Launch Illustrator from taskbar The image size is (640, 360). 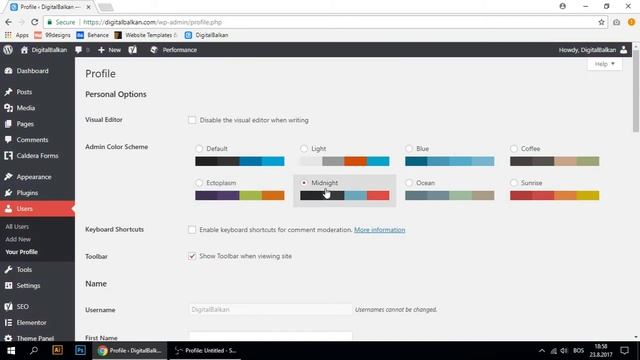click(57, 350)
